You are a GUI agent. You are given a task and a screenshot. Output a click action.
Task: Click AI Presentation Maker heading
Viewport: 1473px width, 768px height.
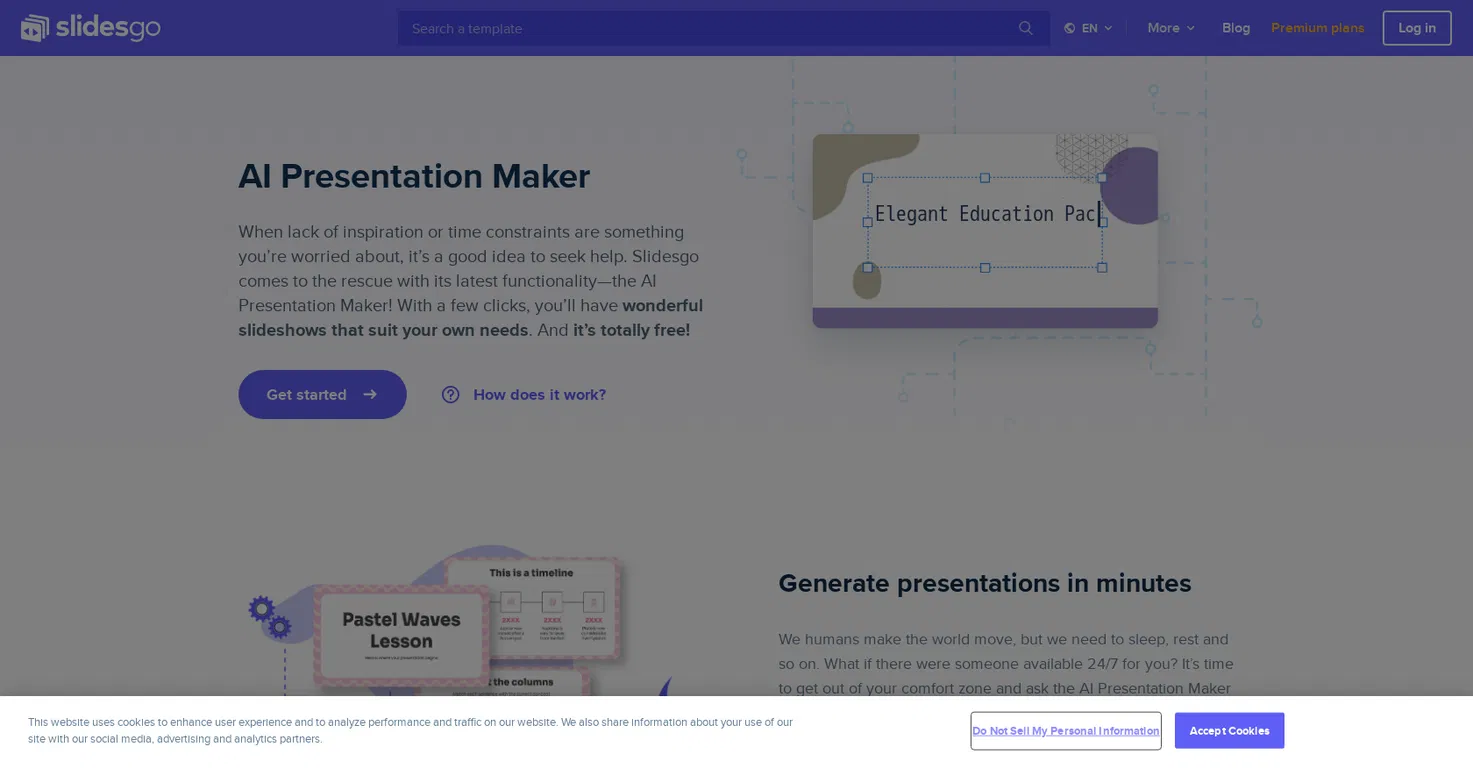pyautogui.click(x=414, y=176)
